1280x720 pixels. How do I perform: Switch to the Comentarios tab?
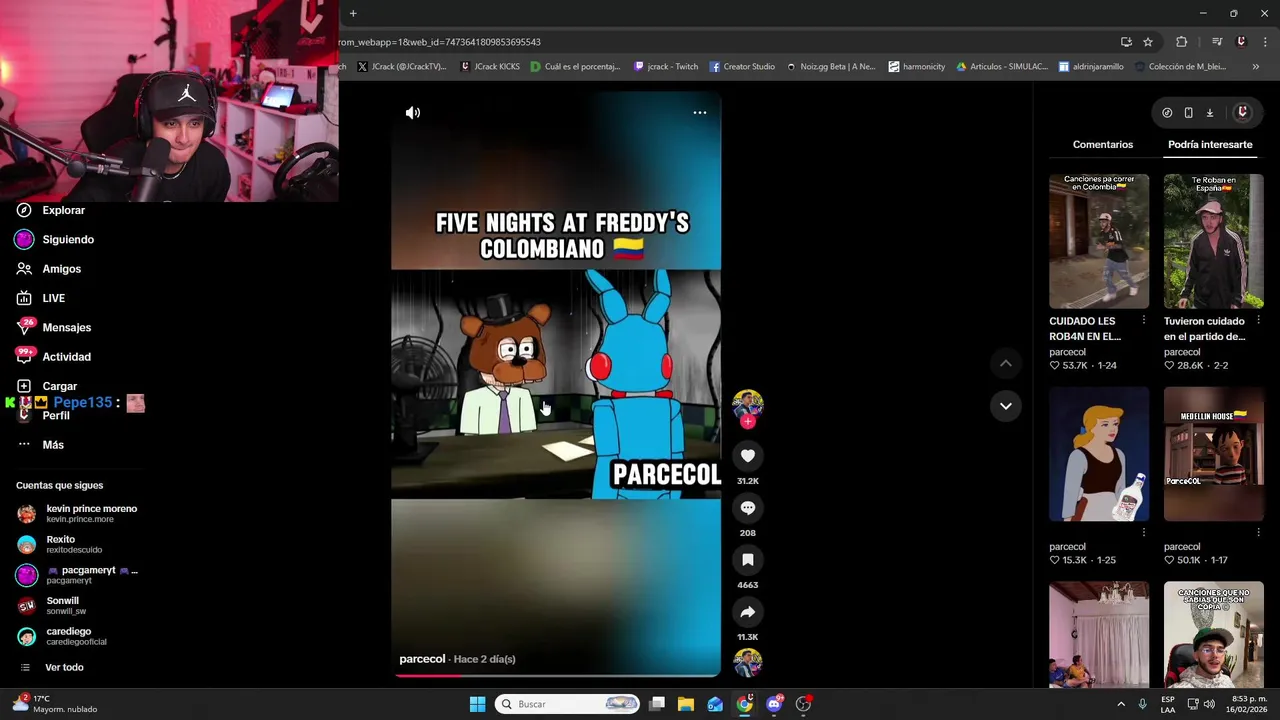pyautogui.click(x=1102, y=145)
